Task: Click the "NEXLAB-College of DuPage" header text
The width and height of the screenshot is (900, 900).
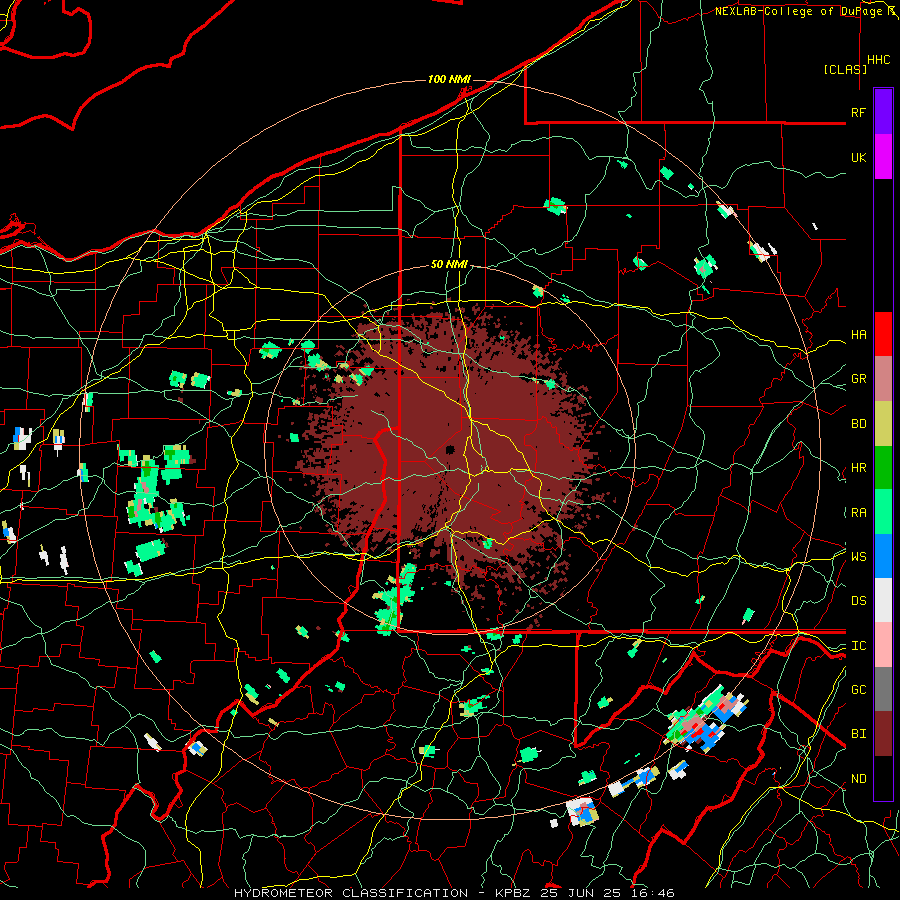Action: [800, 11]
